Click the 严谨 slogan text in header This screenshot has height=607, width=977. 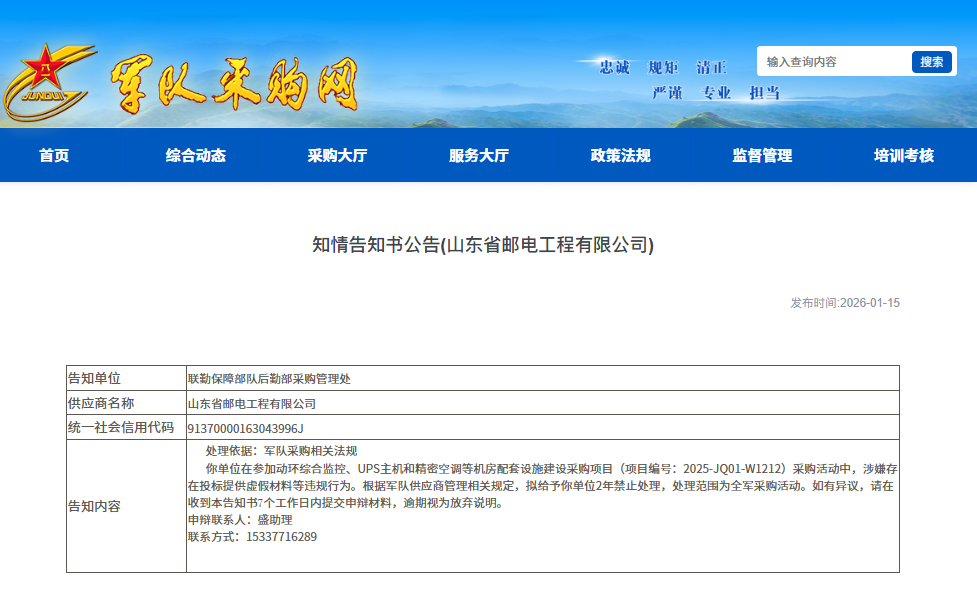[667, 93]
